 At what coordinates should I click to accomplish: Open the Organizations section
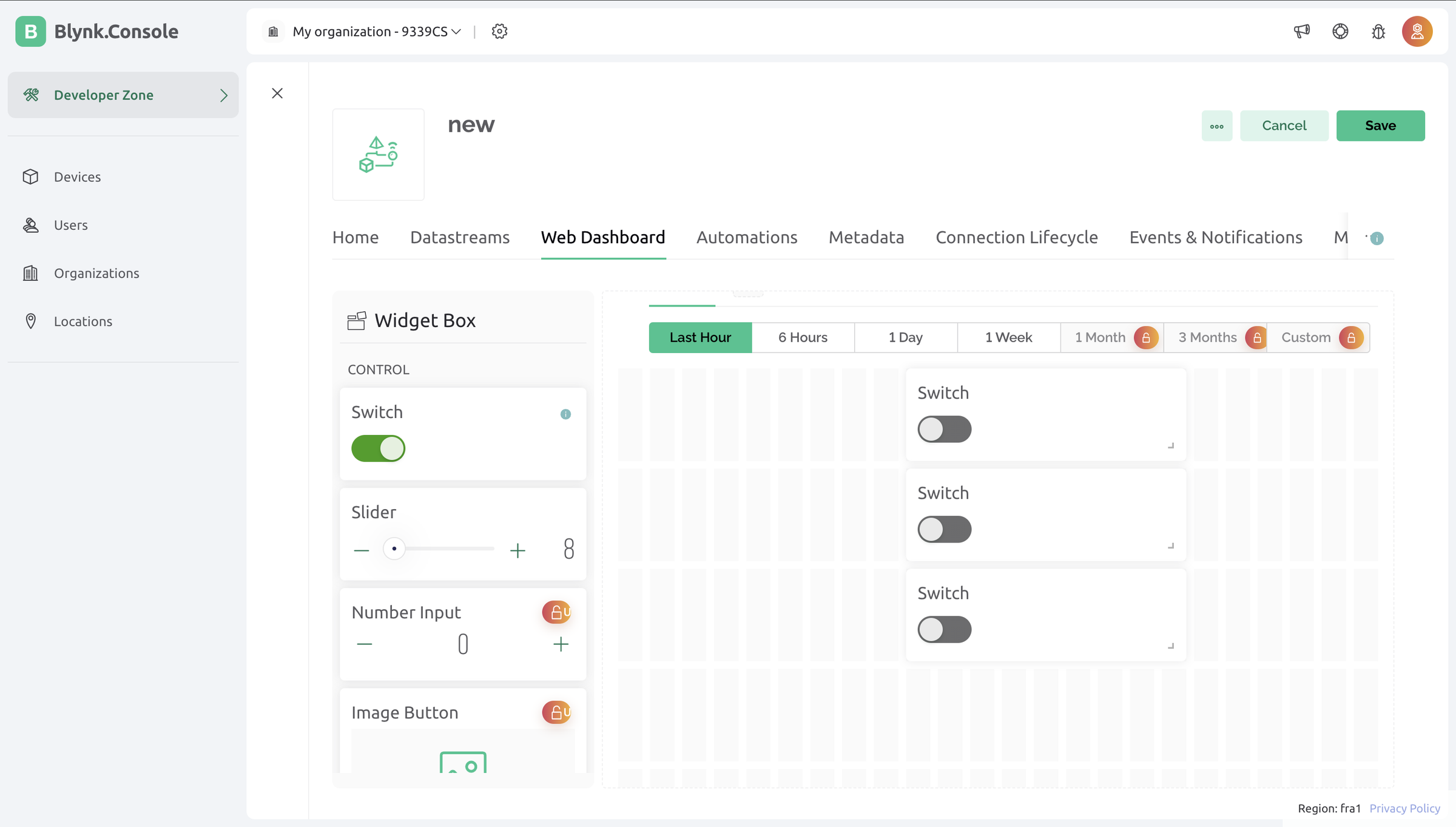[x=96, y=273]
